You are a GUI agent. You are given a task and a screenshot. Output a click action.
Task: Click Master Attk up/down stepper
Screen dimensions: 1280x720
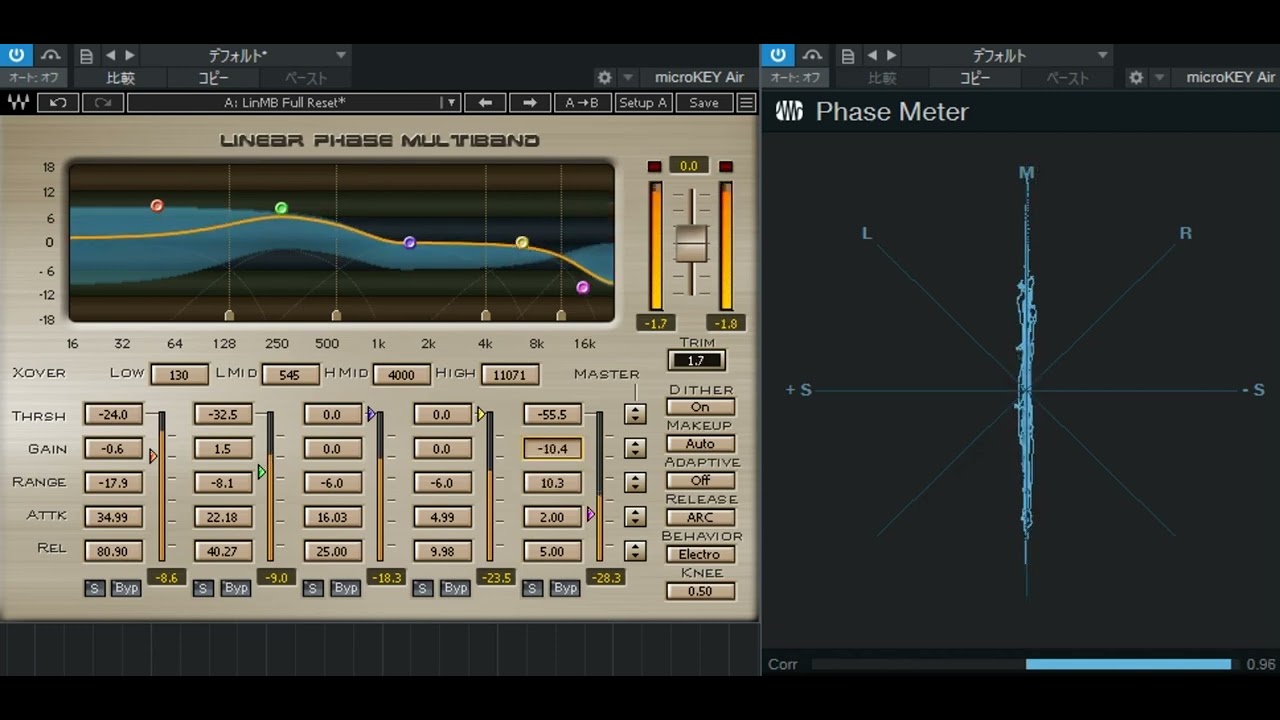(635, 516)
